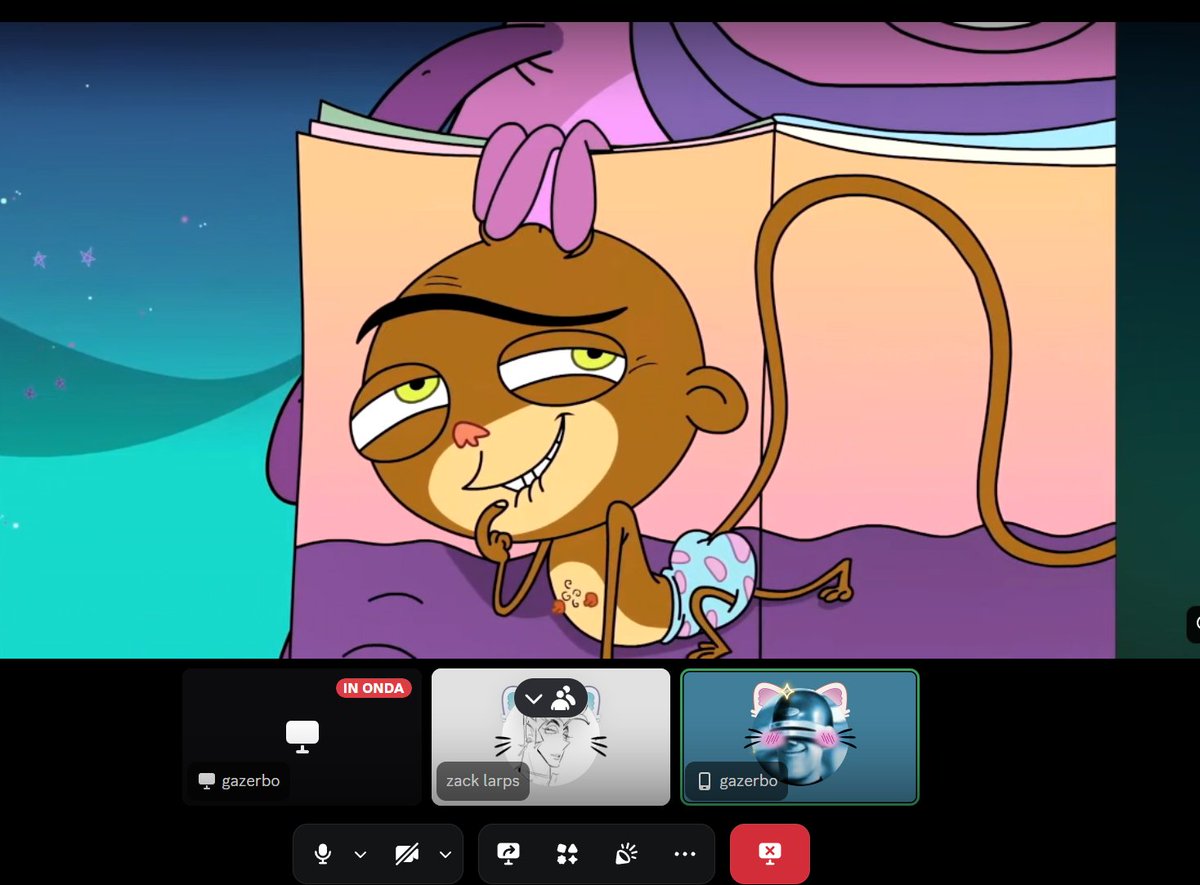Click the IN ONDA live badge
The height and width of the screenshot is (885, 1200).
point(374,688)
